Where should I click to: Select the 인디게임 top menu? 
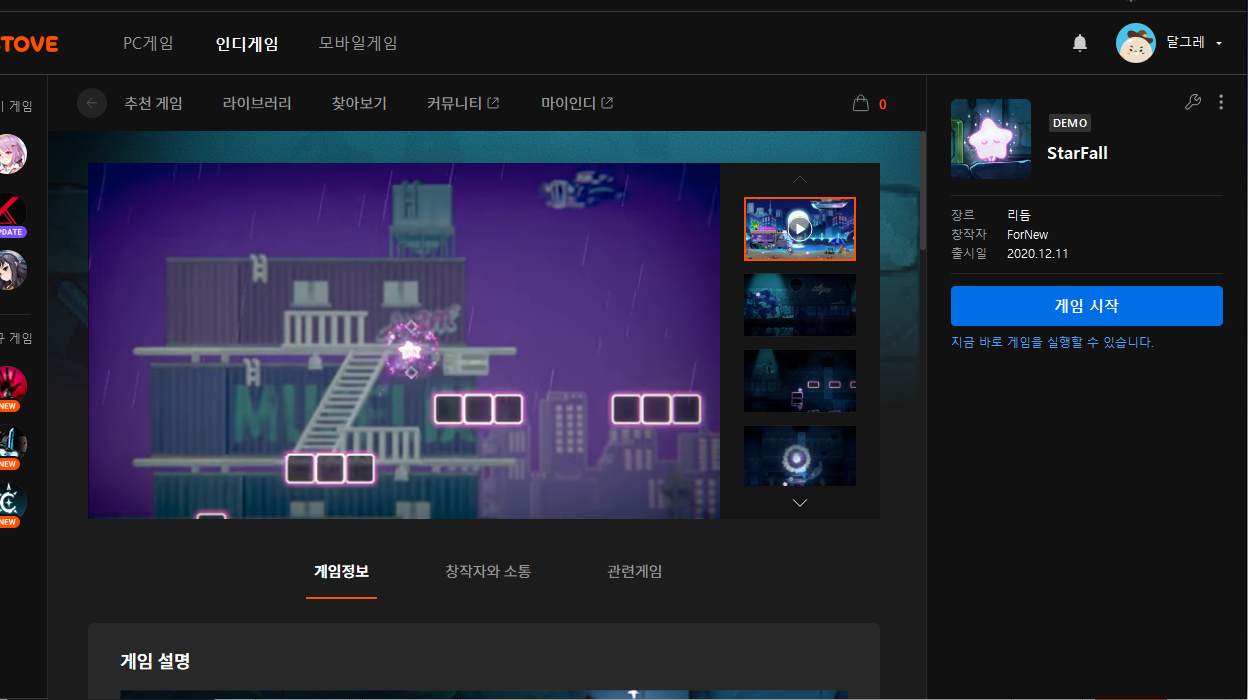tap(247, 44)
